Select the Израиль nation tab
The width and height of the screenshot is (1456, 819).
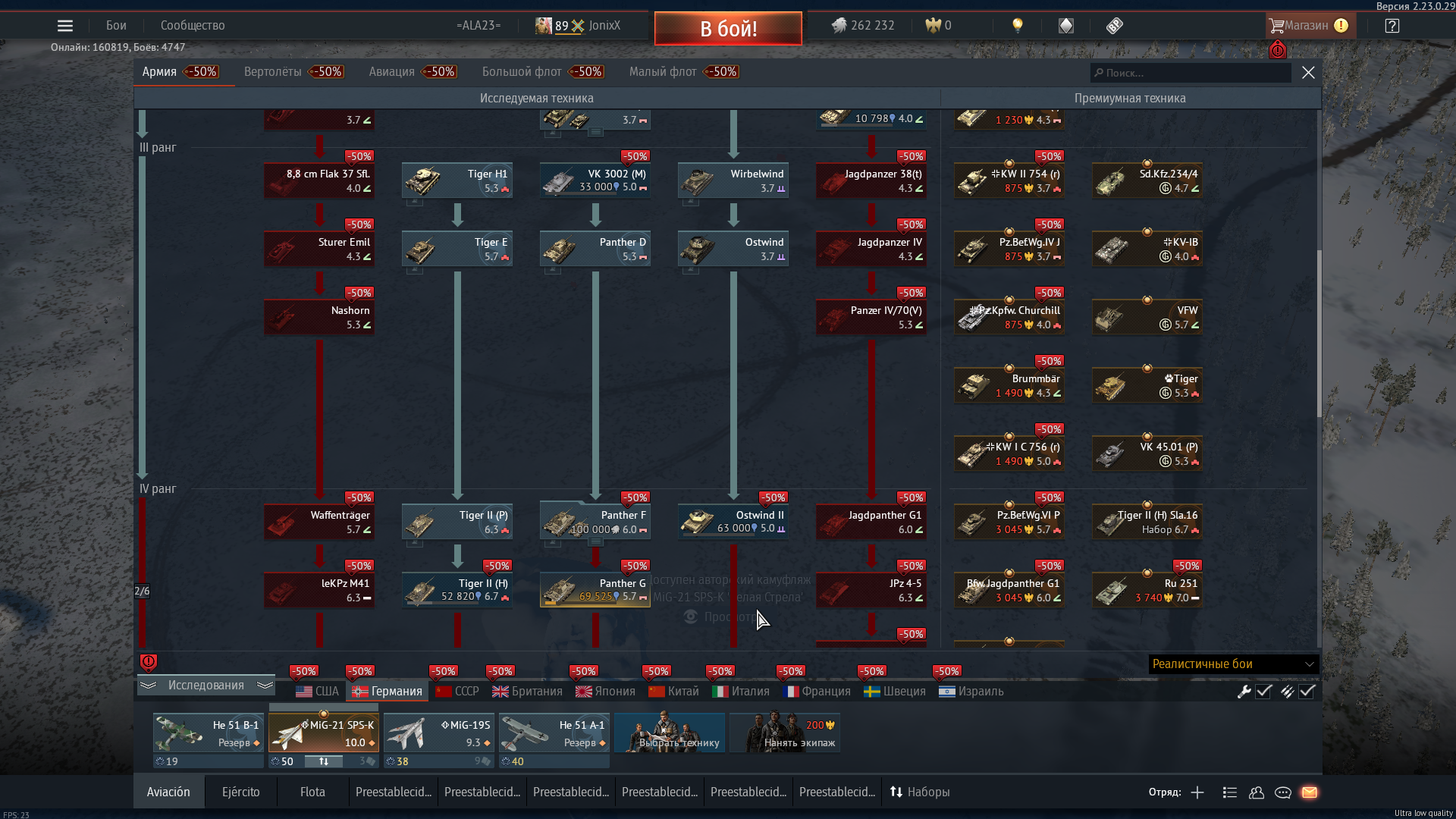tap(971, 692)
